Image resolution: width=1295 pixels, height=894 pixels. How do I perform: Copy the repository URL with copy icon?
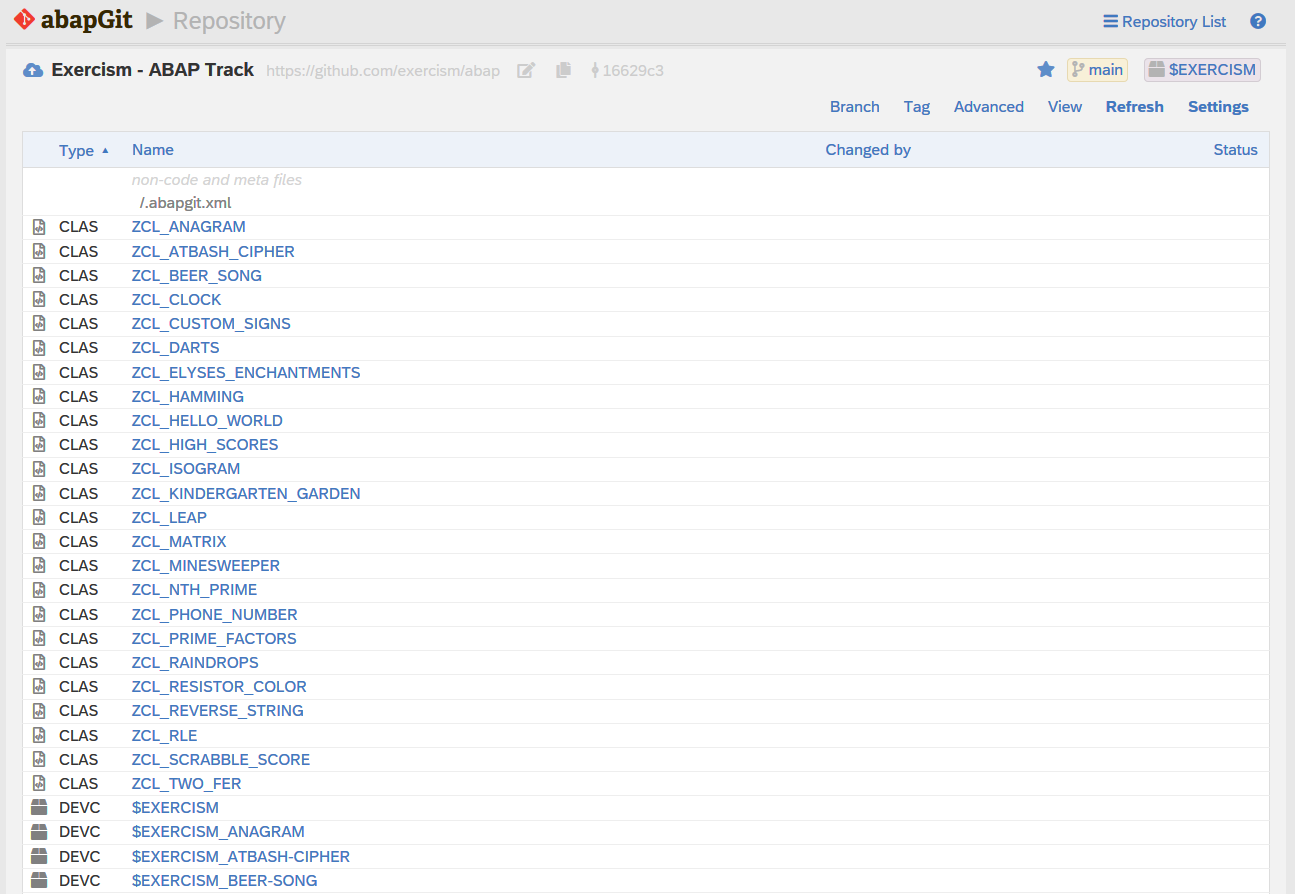[564, 70]
